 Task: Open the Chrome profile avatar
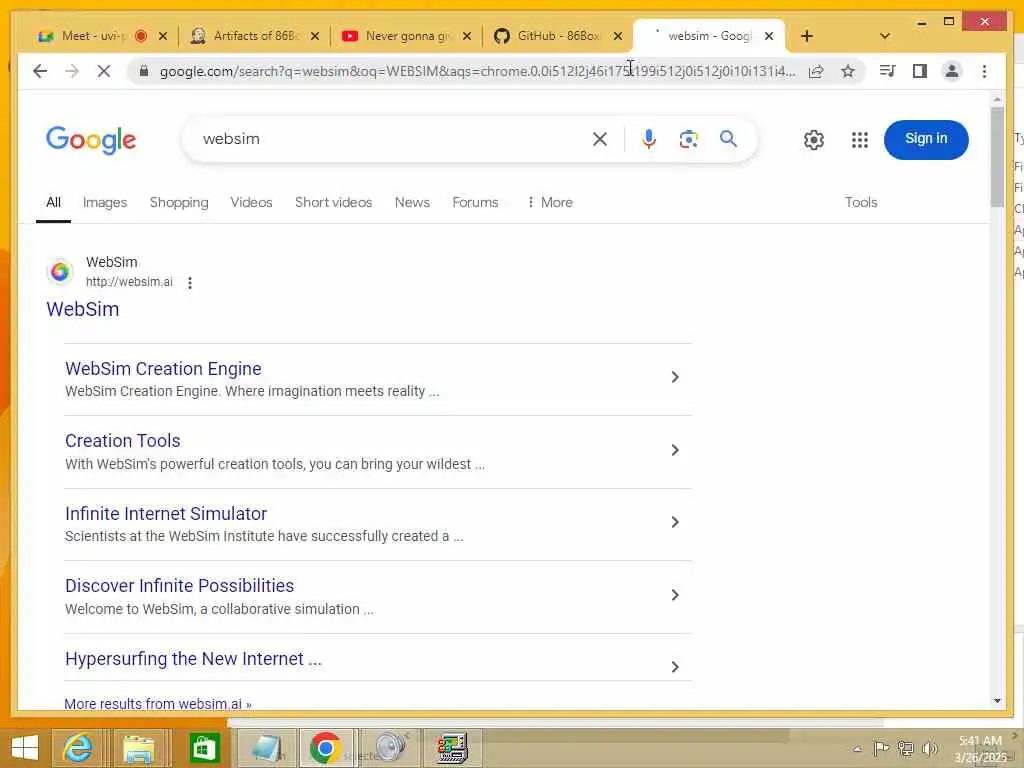(952, 71)
